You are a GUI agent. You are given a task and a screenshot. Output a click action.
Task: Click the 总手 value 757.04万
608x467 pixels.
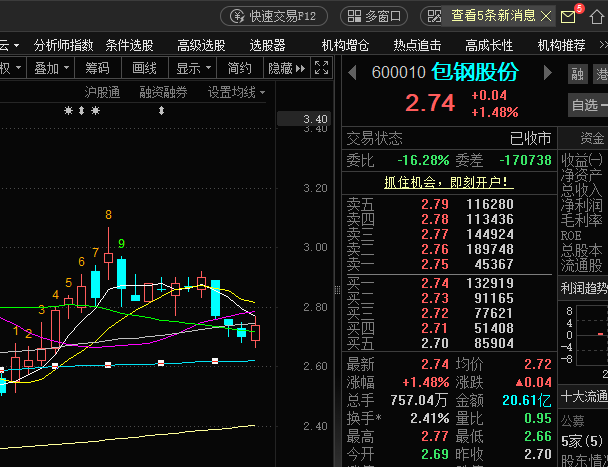click(419, 400)
